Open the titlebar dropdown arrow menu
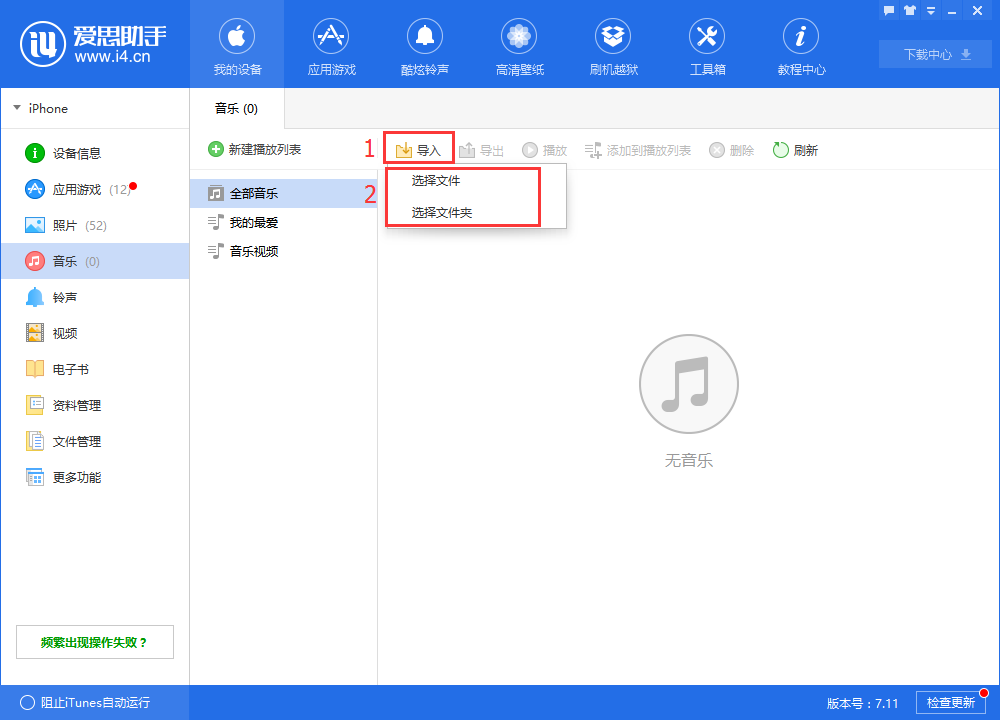 (931, 10)
